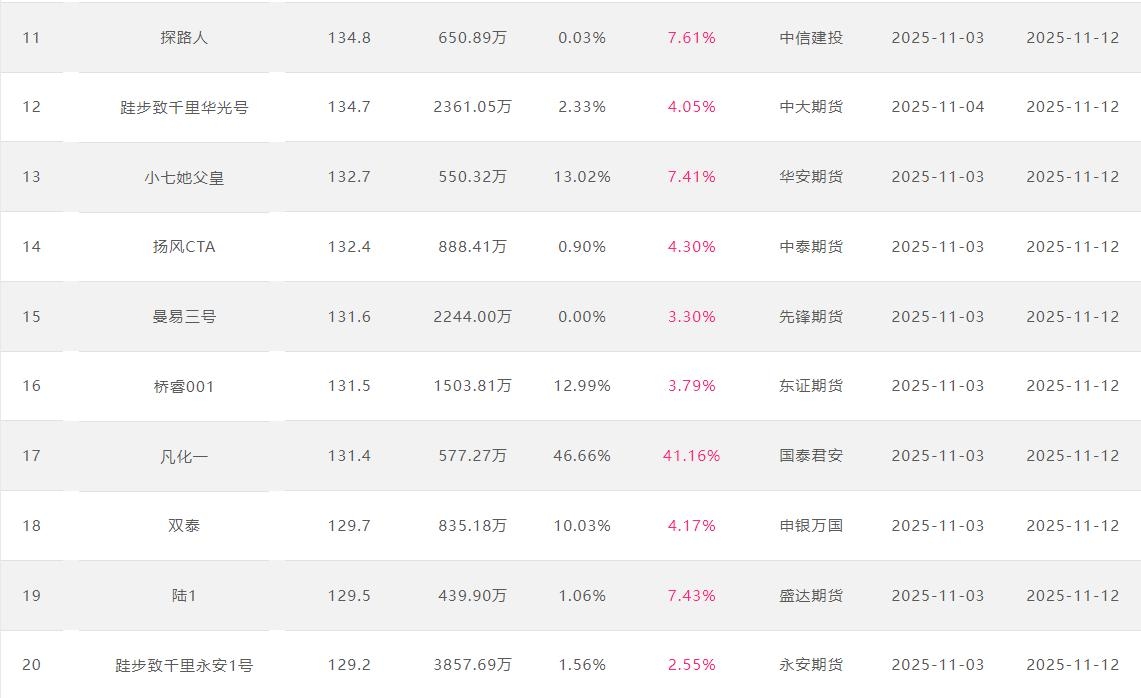Select the 134.8 score value
Screen dimensions: 1141x698
tap(349, 38)
